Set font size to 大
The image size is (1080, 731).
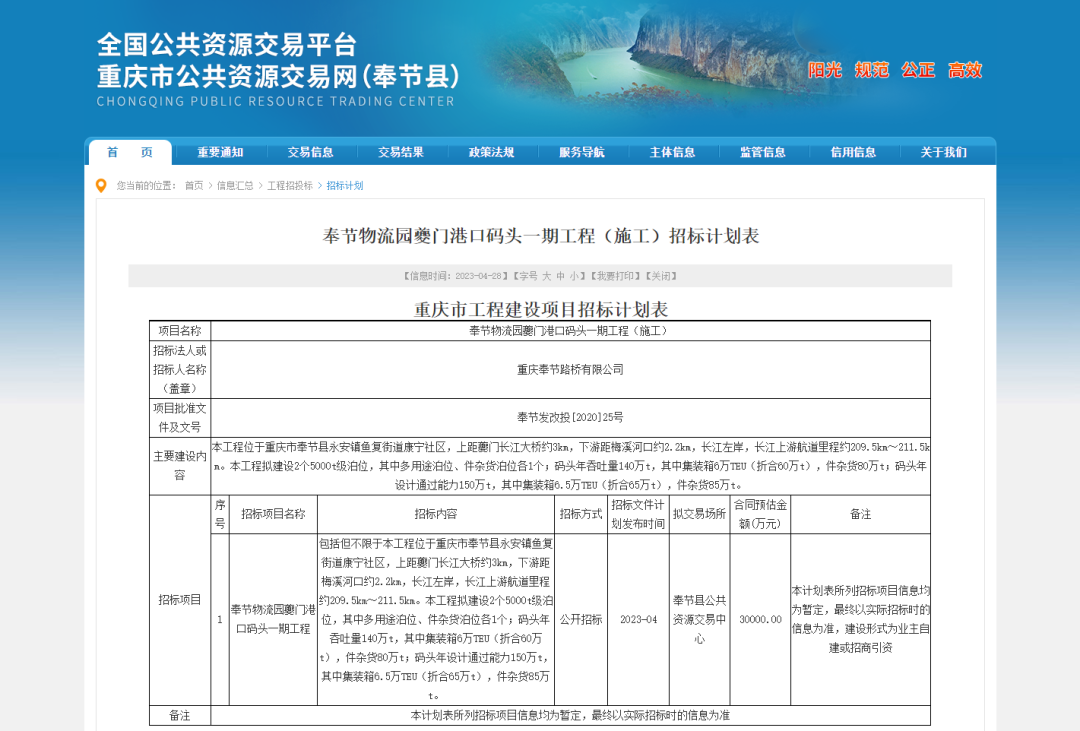click(546, 276)
